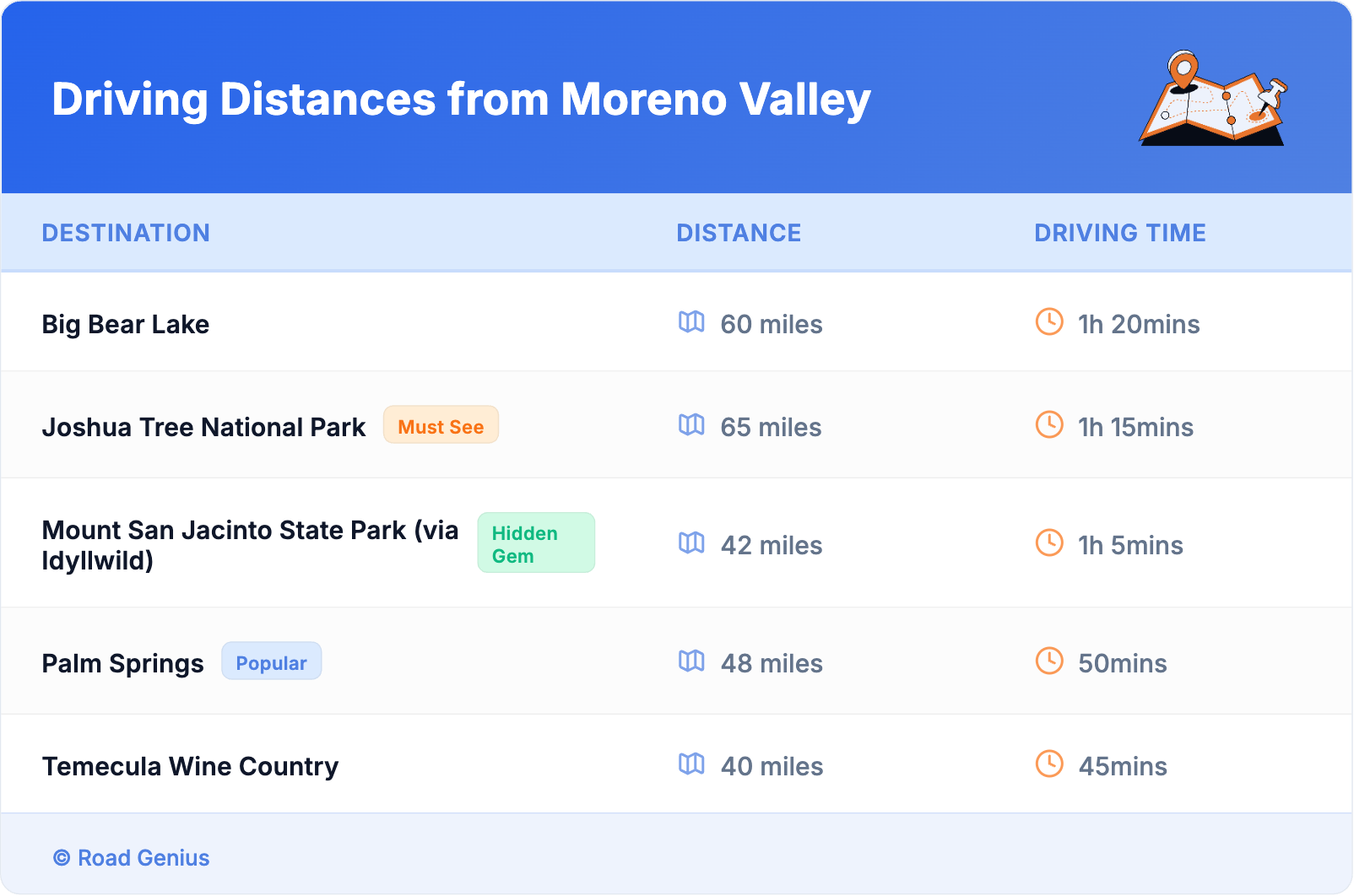Select the Big Bear Lake destination
Viewport: 1354px width, 896px height.
tap(126, 324)
